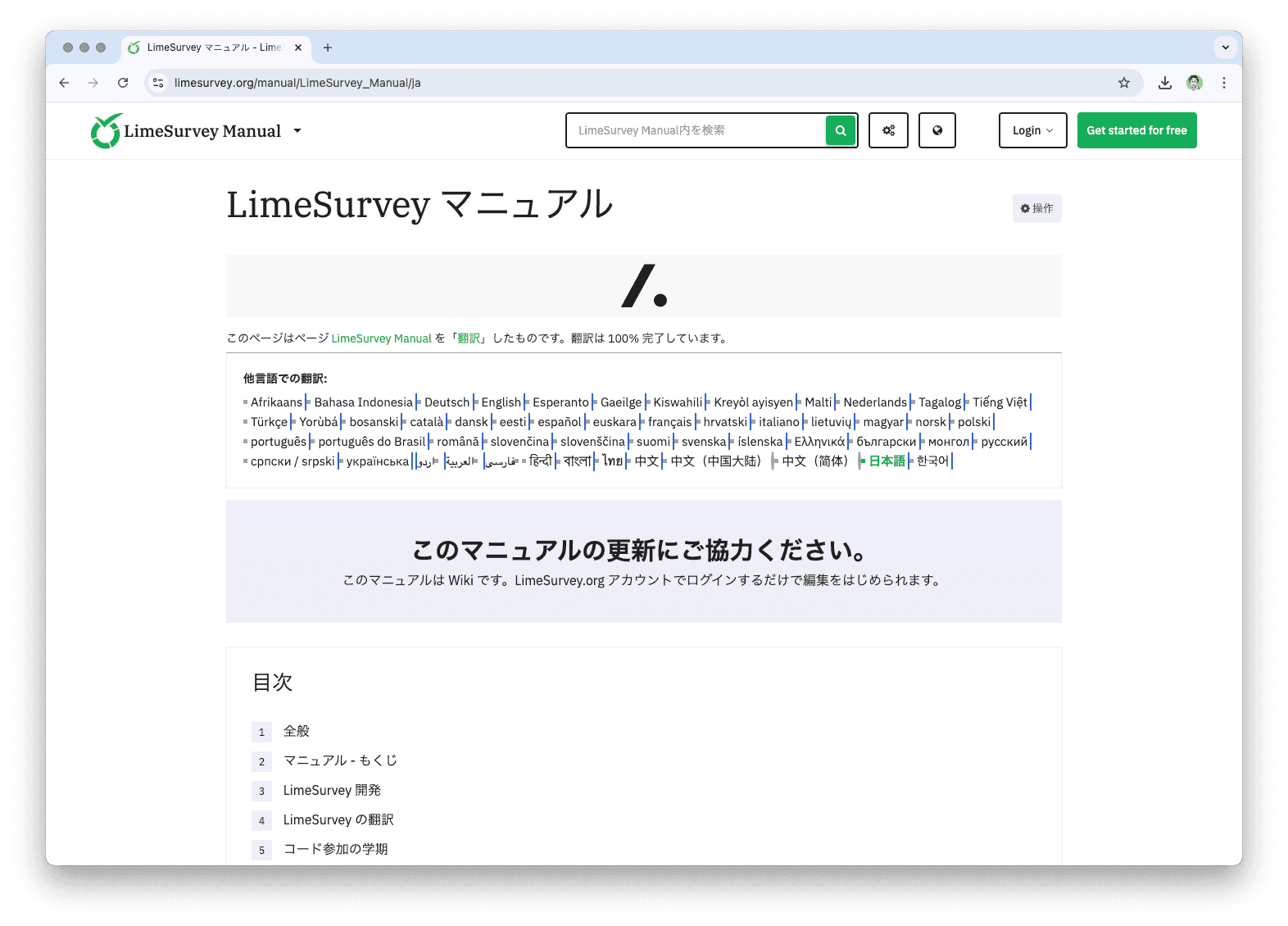Switch to Esperanto translation

coord(561,402)
